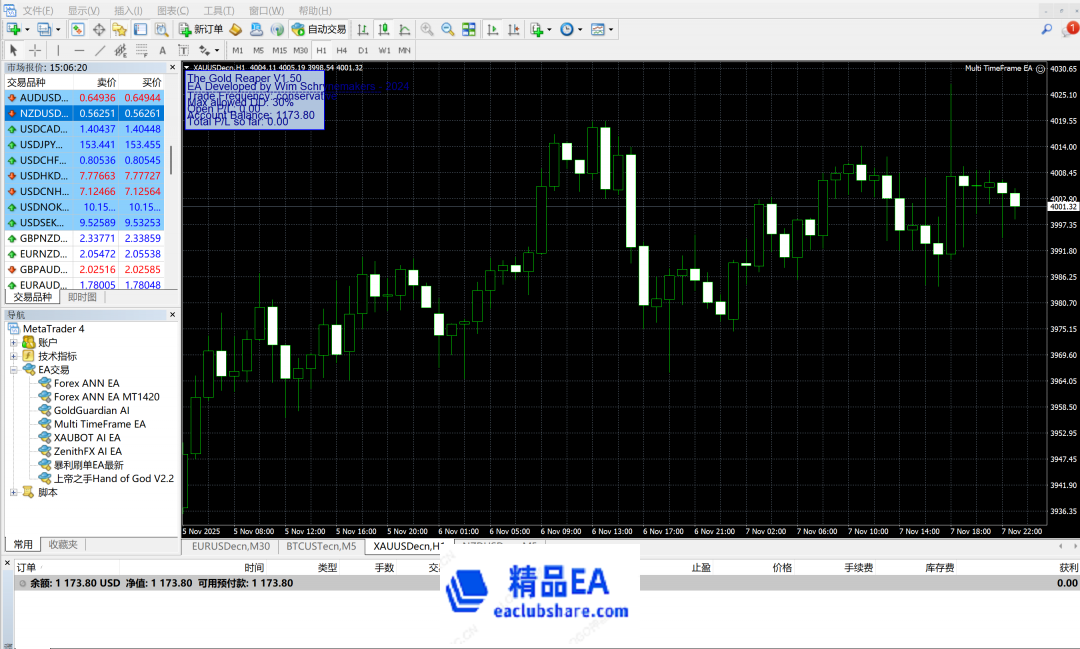
Task: Expand the 账户 (Accounts) tree node
Action: pyautogui.click(x=14, y=343)
